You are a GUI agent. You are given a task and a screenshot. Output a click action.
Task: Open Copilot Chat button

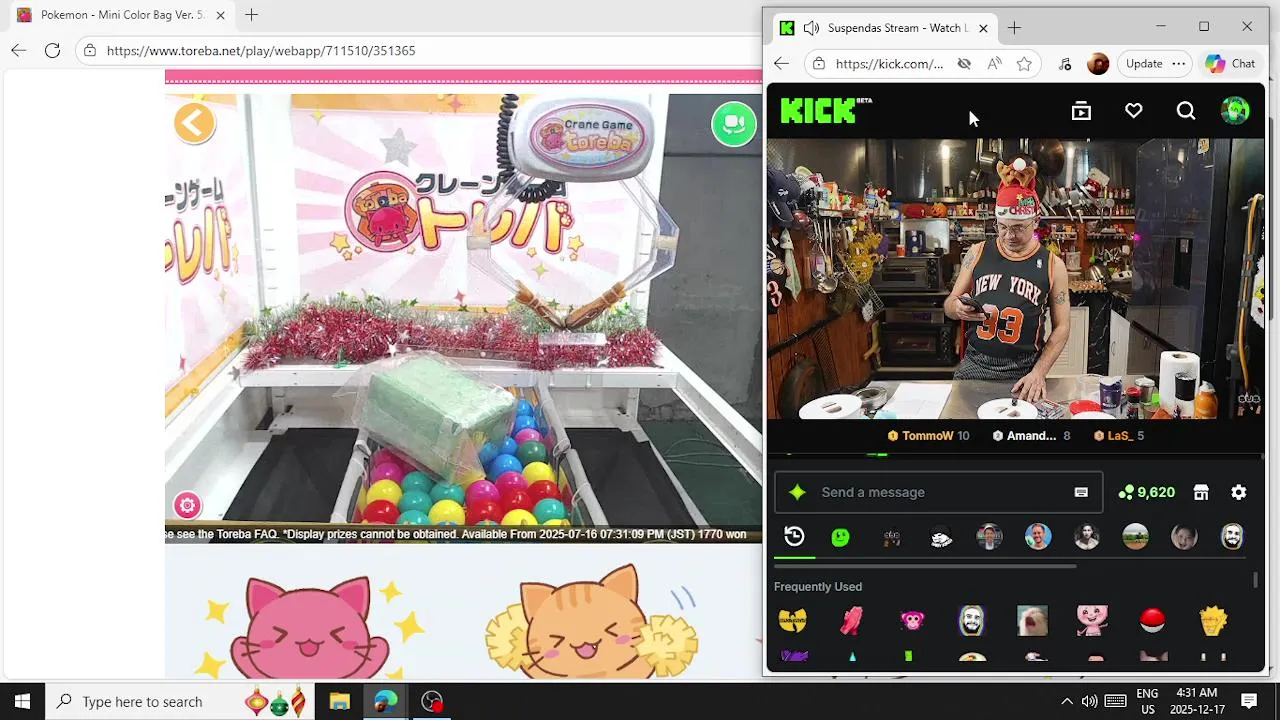tap(1230, 64)
